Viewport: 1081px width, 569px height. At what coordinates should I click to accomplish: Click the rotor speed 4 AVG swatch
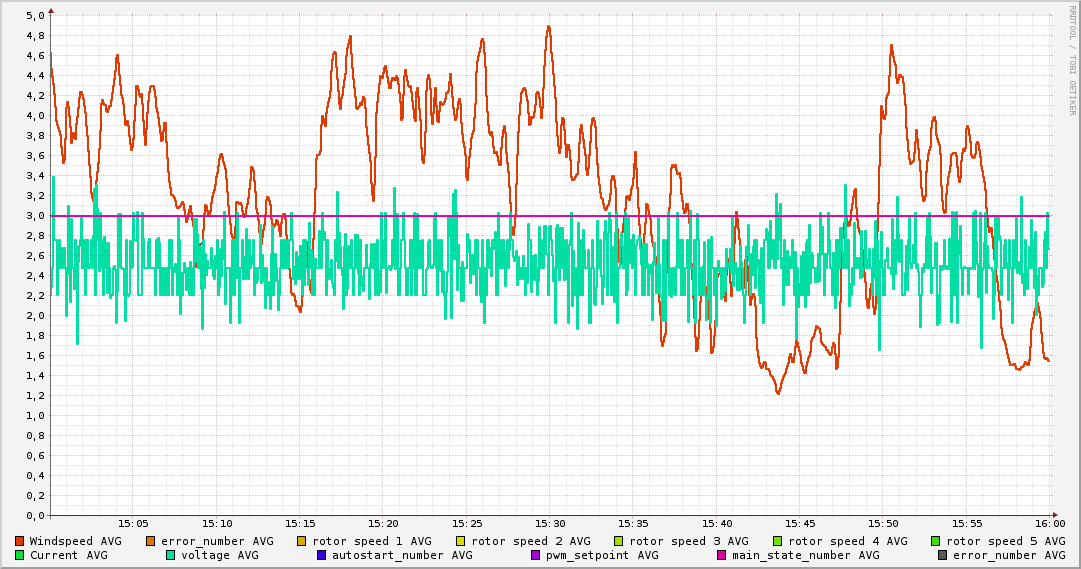coord(778,541)
